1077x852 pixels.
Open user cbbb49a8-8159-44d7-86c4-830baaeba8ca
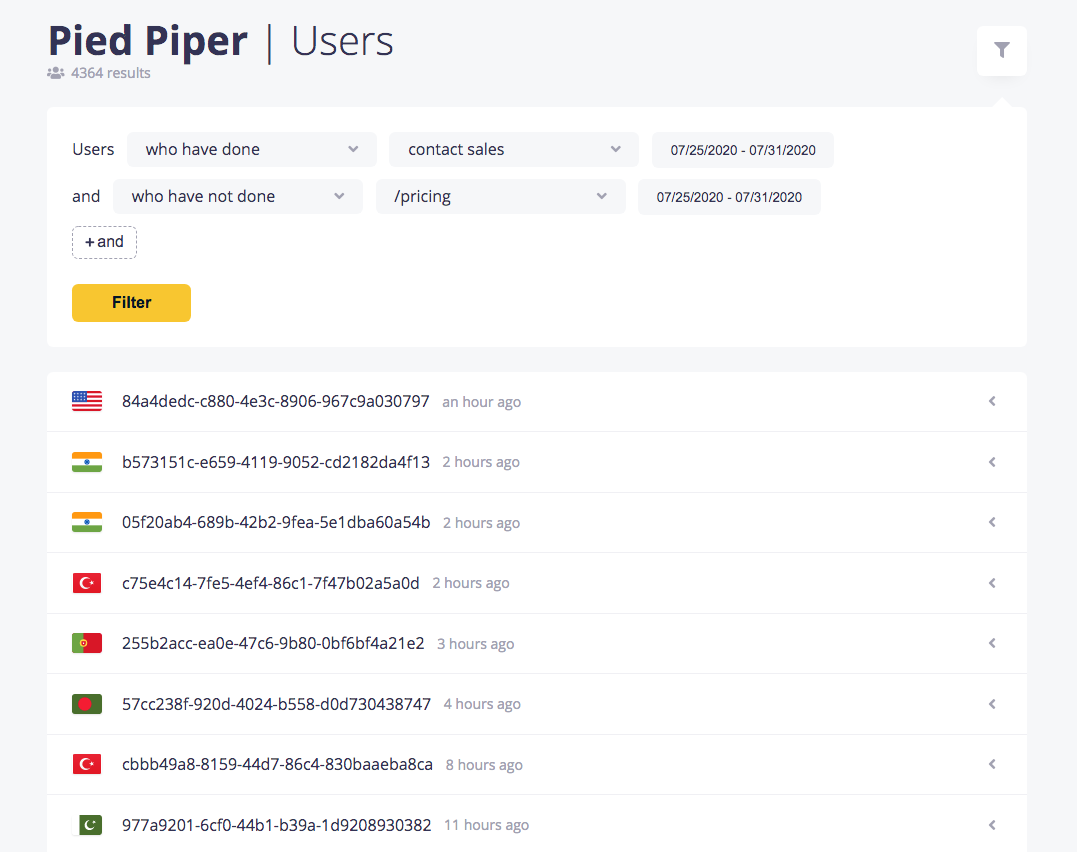277,764
